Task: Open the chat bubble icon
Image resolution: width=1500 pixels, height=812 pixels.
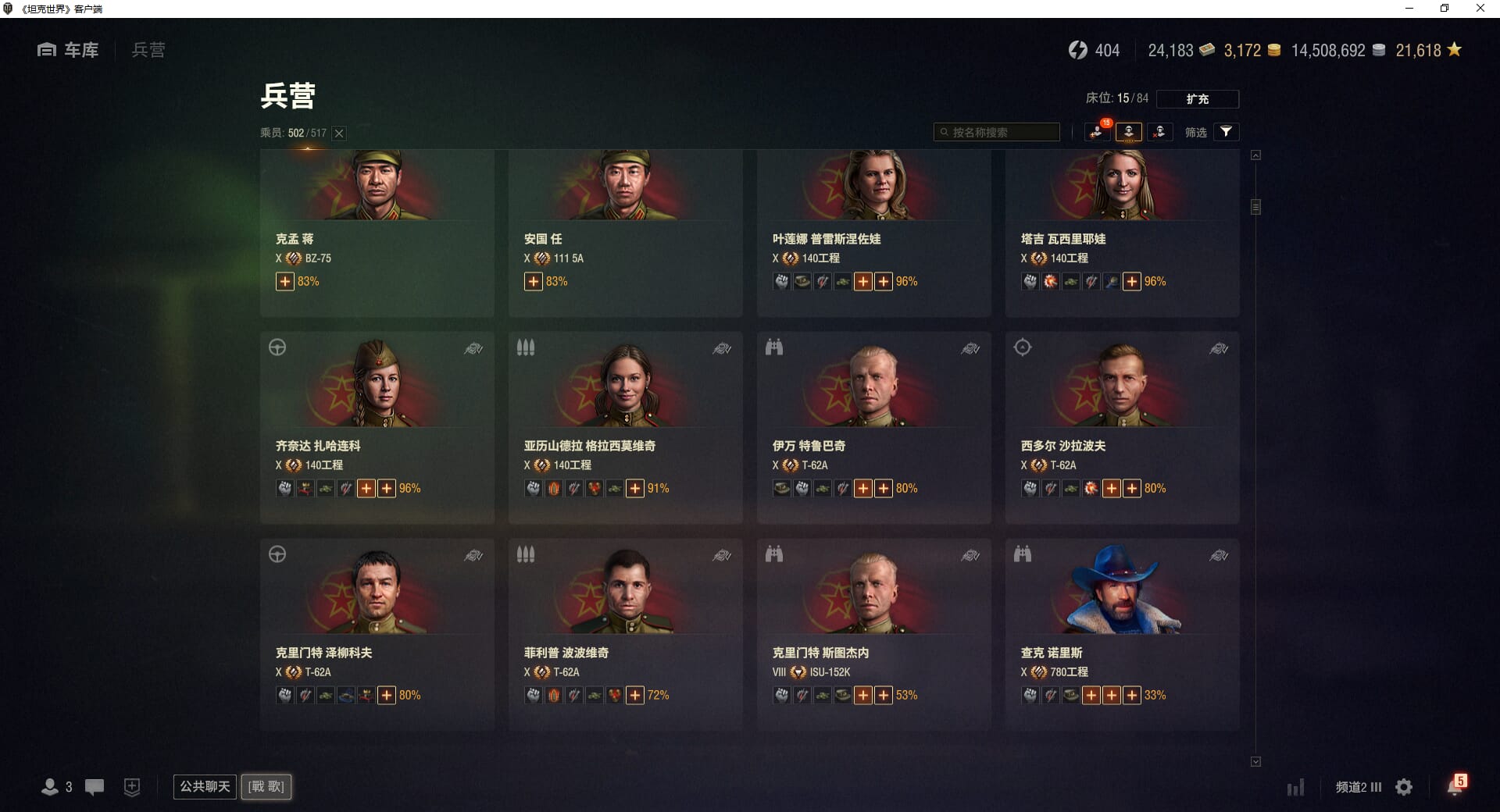Action: [x=95, y=787]
